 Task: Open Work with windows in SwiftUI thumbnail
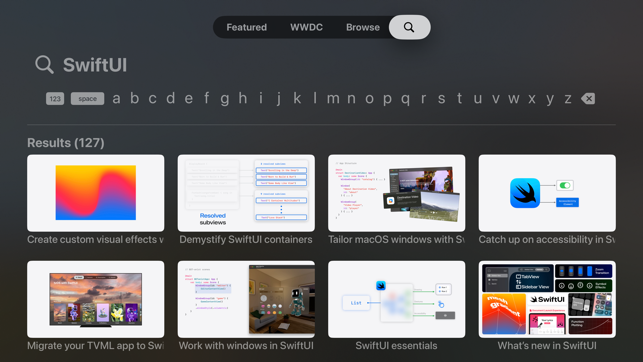pyautogui.click(x=246, y=299)
